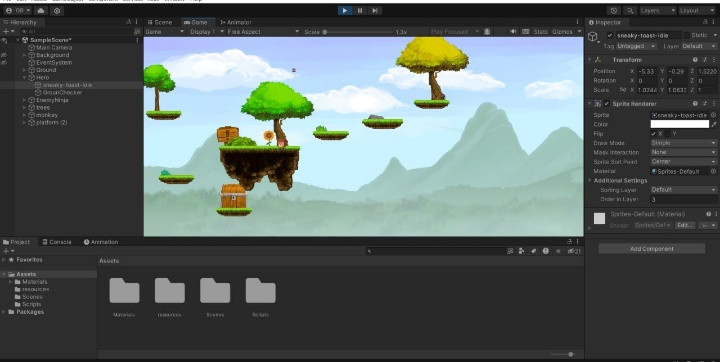
Task: Expand the EnemyNinja object in Hierarchy
Action: click(x=25, y=100)
